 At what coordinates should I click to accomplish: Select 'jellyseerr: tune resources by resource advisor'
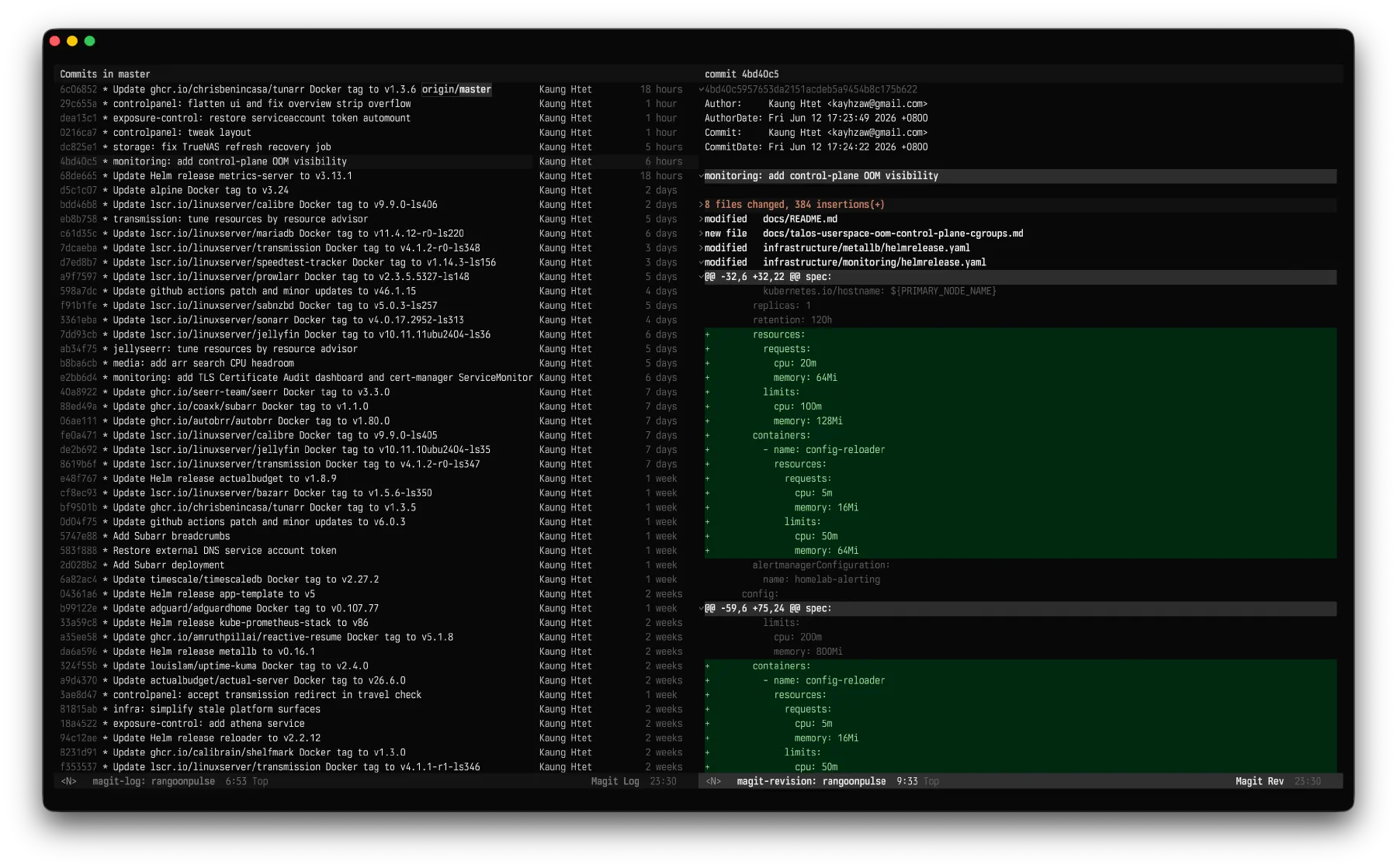click(x=234, y=349)
